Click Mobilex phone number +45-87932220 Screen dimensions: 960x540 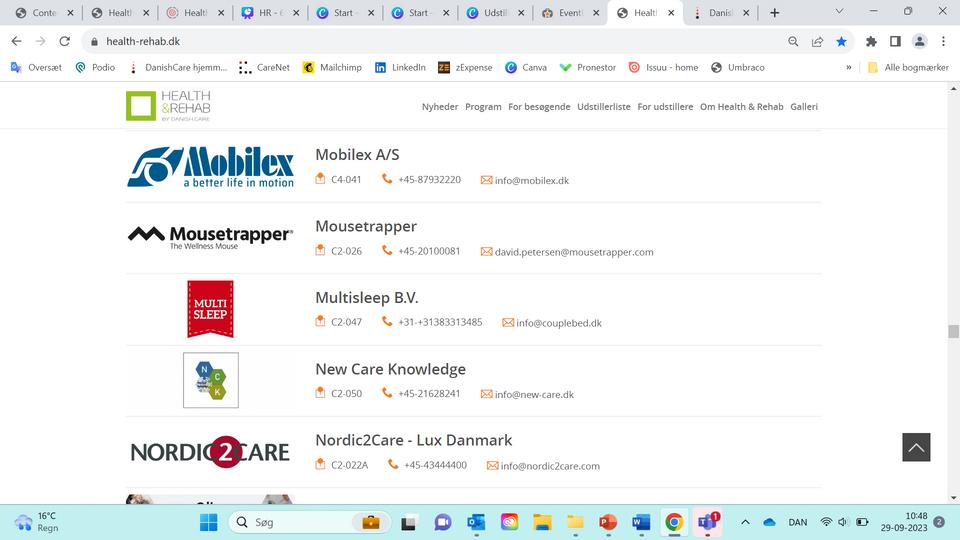(x=429, y=179)
